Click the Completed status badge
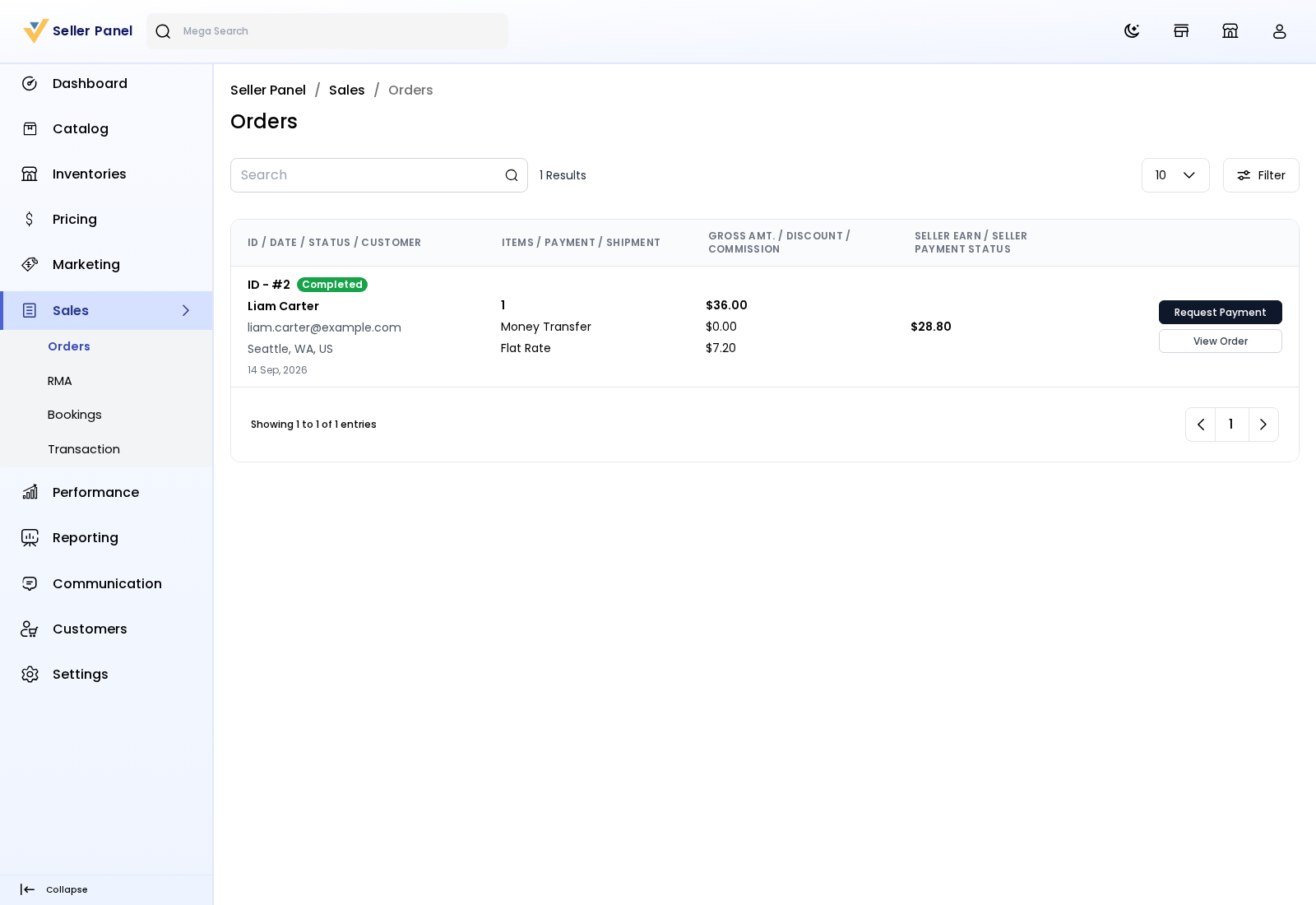Viewport: 1316px width, 905px height. pos(332,285)
